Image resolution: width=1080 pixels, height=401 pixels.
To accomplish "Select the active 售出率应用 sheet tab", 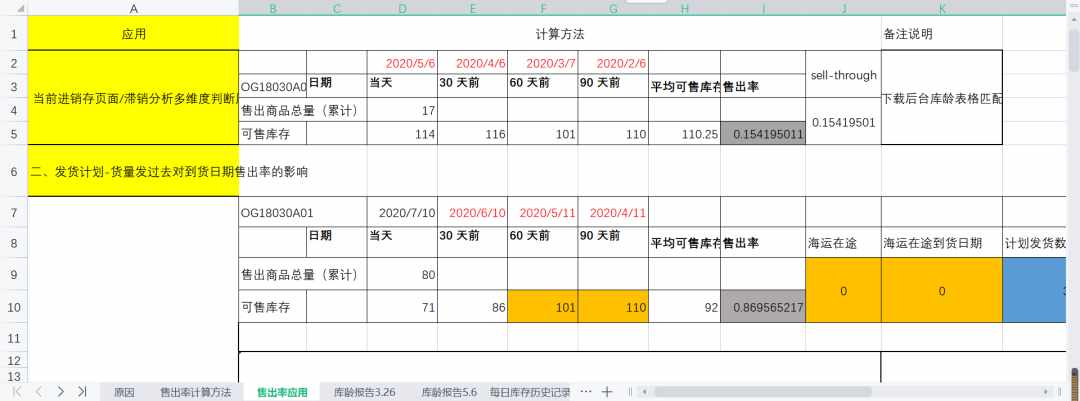I will click(282, 393).
